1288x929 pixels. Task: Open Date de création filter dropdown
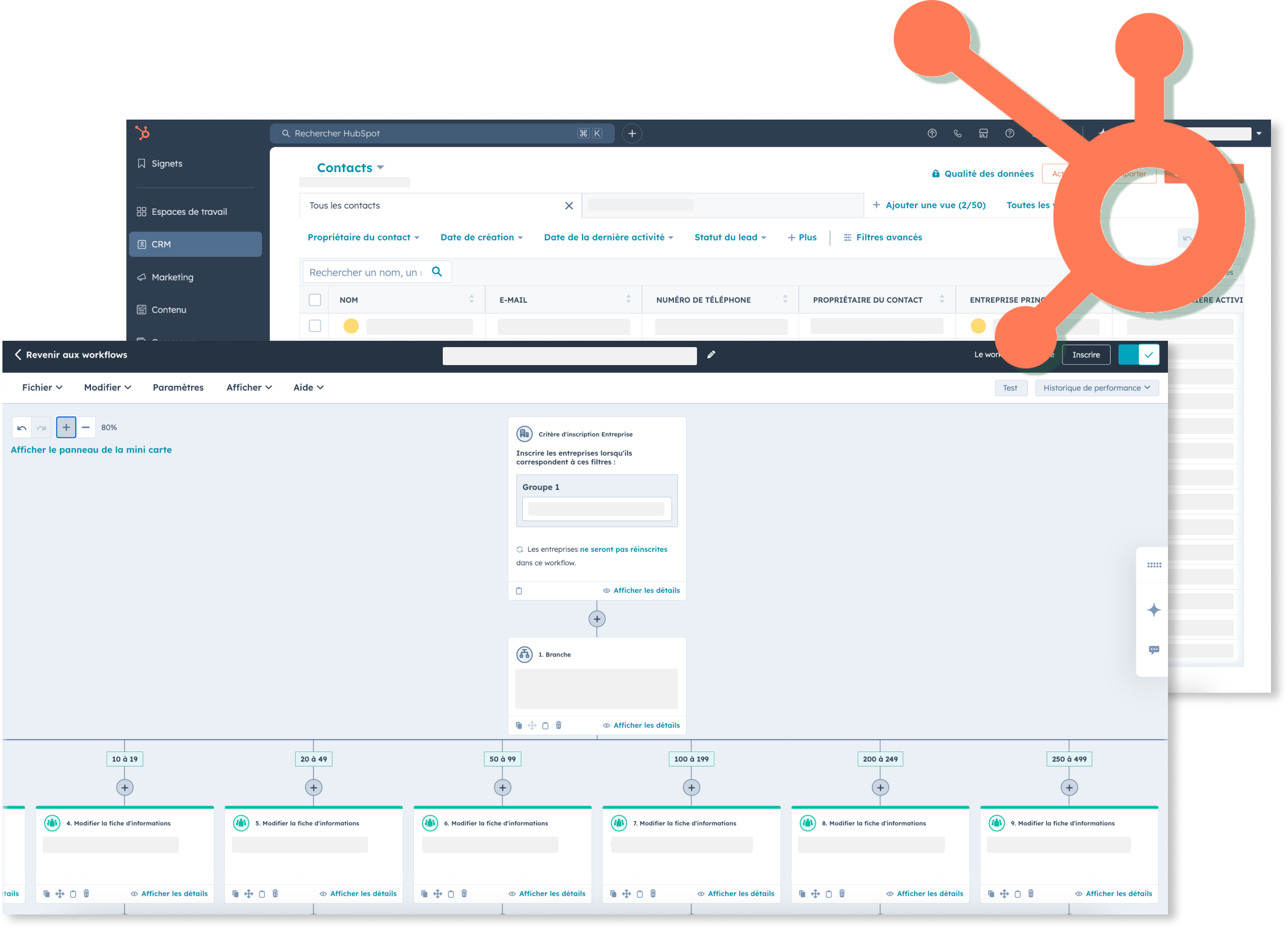482,237
